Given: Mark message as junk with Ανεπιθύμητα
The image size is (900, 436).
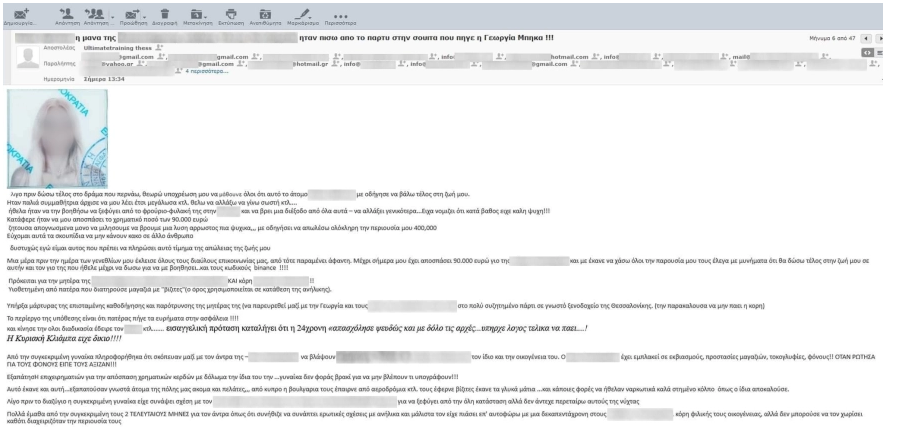Looking at the screenshot, I should pyautogui.click(x=265, y=17).
